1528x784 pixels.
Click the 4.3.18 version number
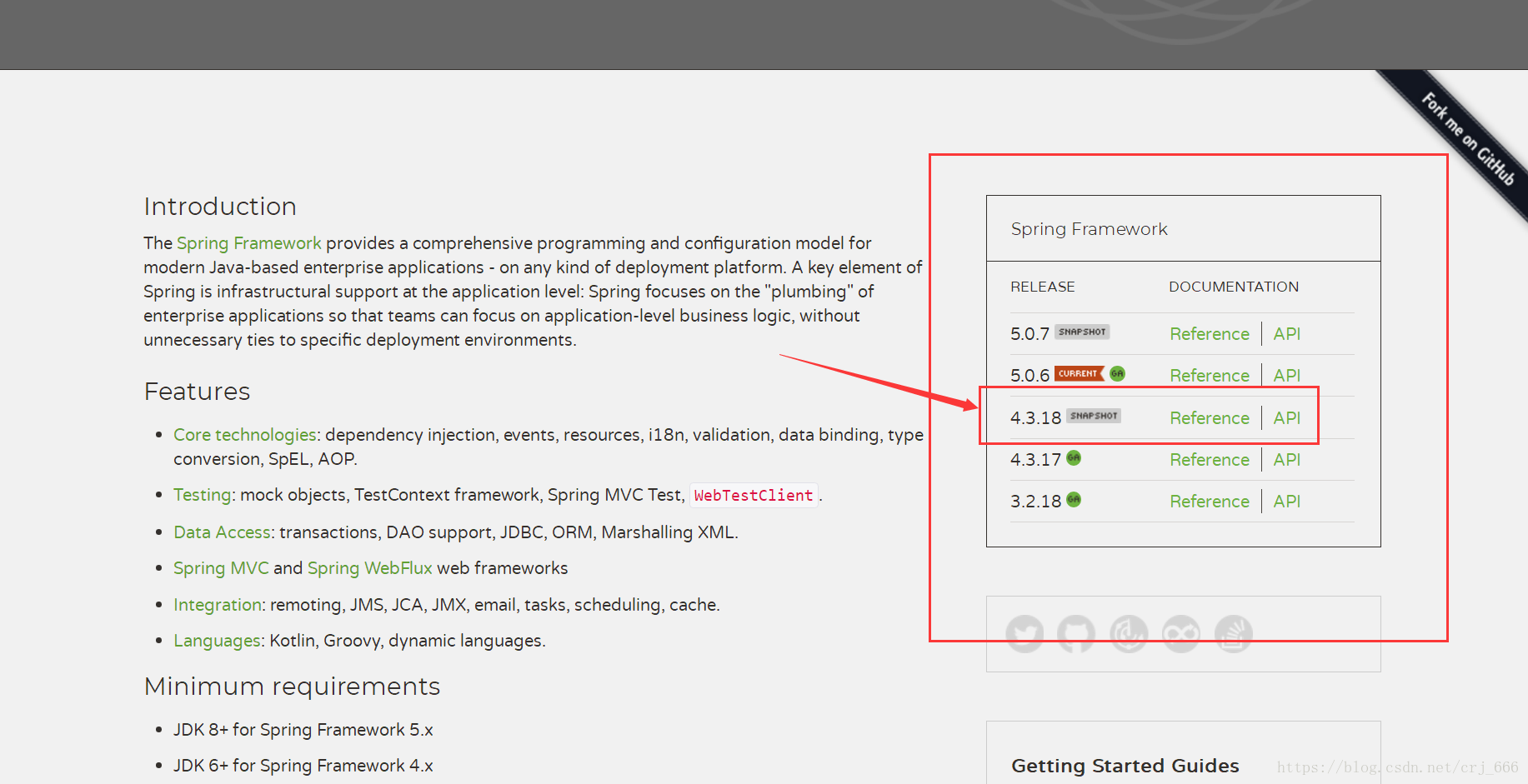tap(1035, 418)
